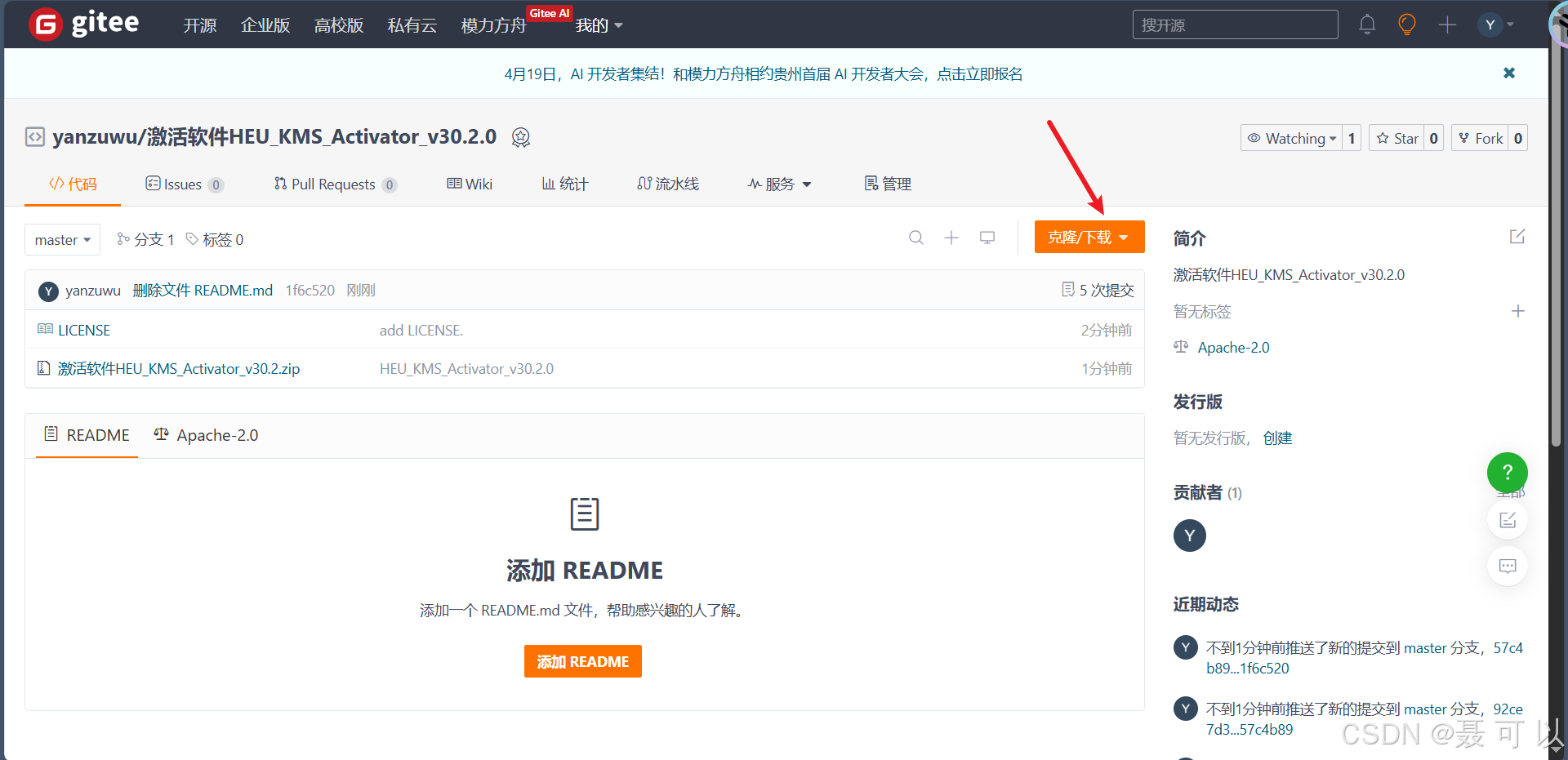Click the committer avatar next to yanzuwu

pyautogui.click(x=48, y=291)
